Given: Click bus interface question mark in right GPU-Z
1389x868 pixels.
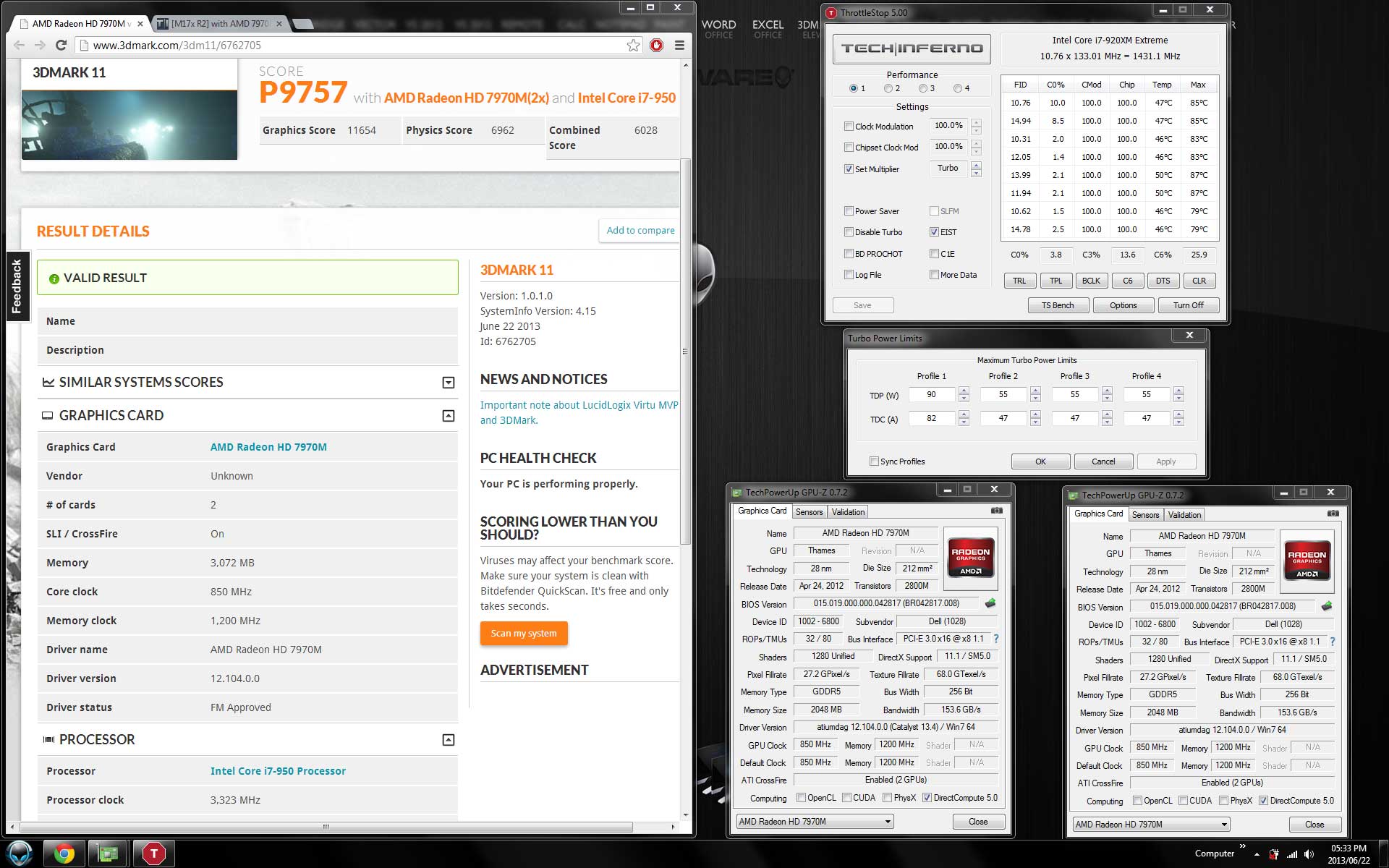Looking at the screenshot, I should 1333,642.
